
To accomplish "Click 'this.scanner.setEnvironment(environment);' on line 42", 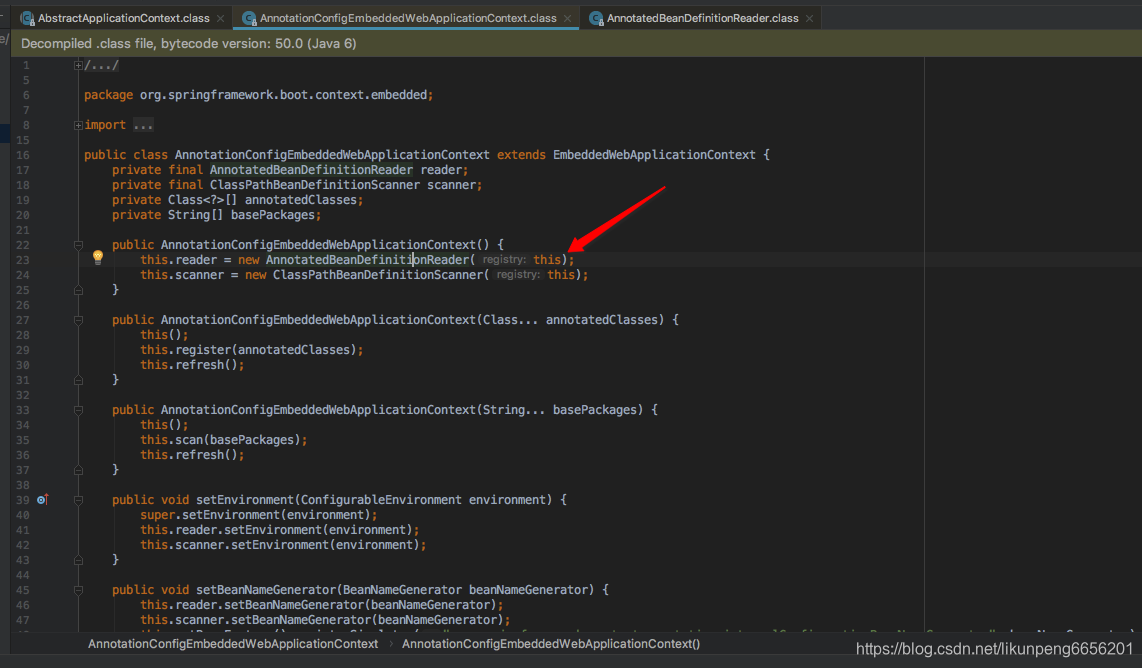I will (283, 545).
